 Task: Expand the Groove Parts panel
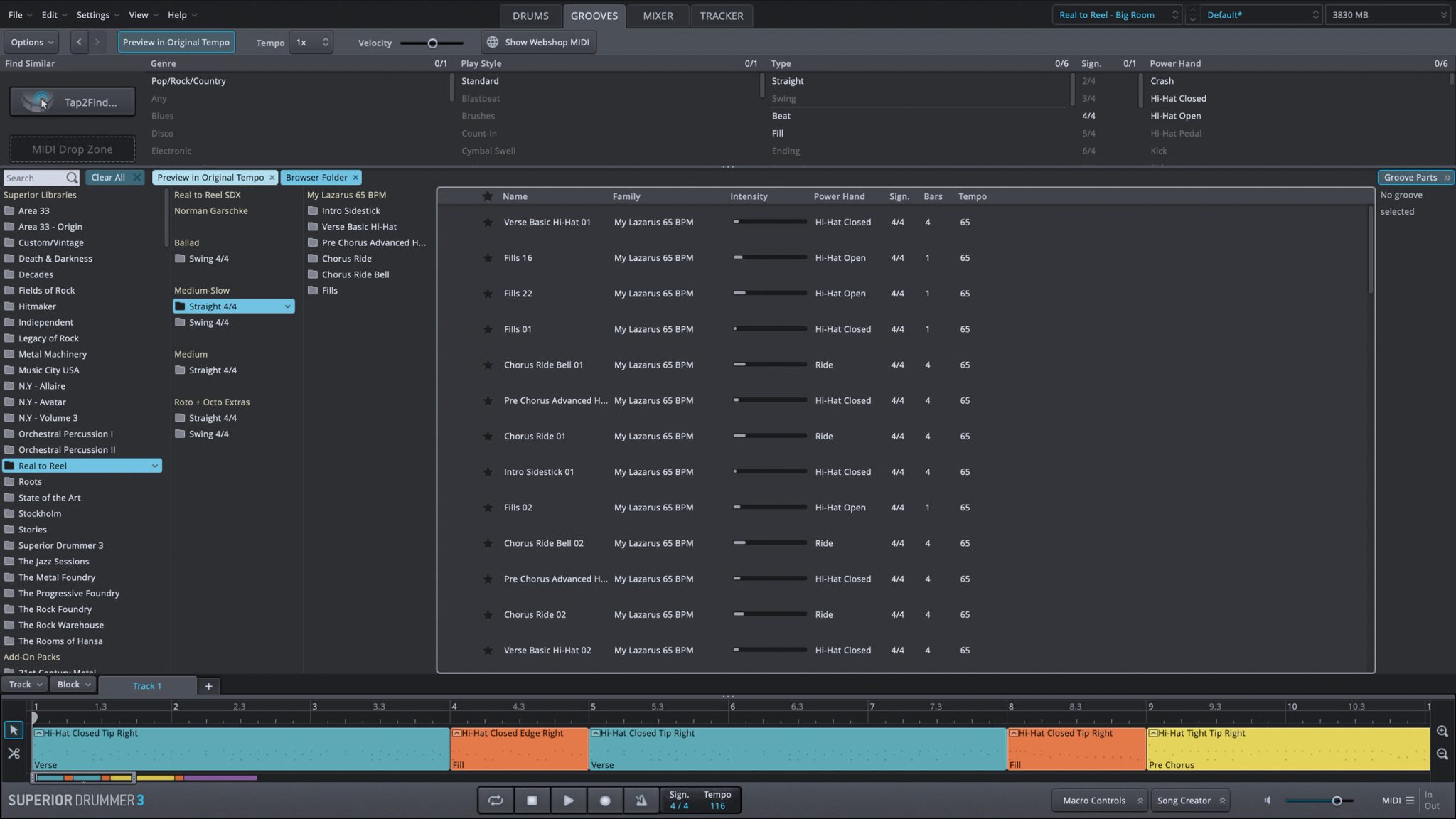click(x=1416, y=178)
